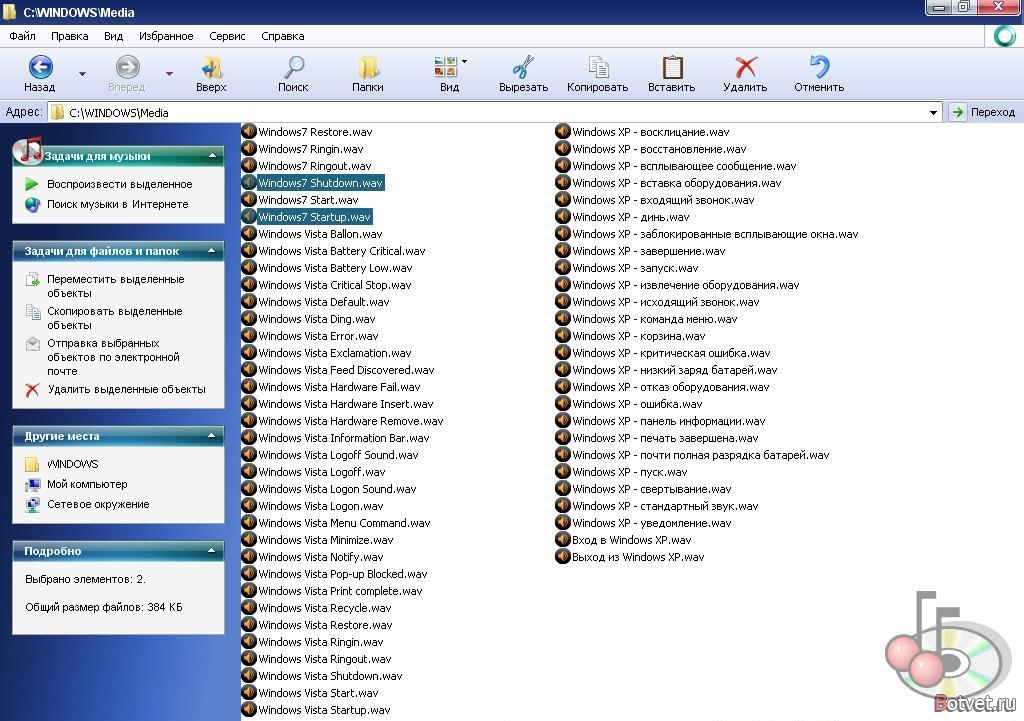Open the Правка menu
This screenshot has width=1024, height=721.
coord(69,36)
